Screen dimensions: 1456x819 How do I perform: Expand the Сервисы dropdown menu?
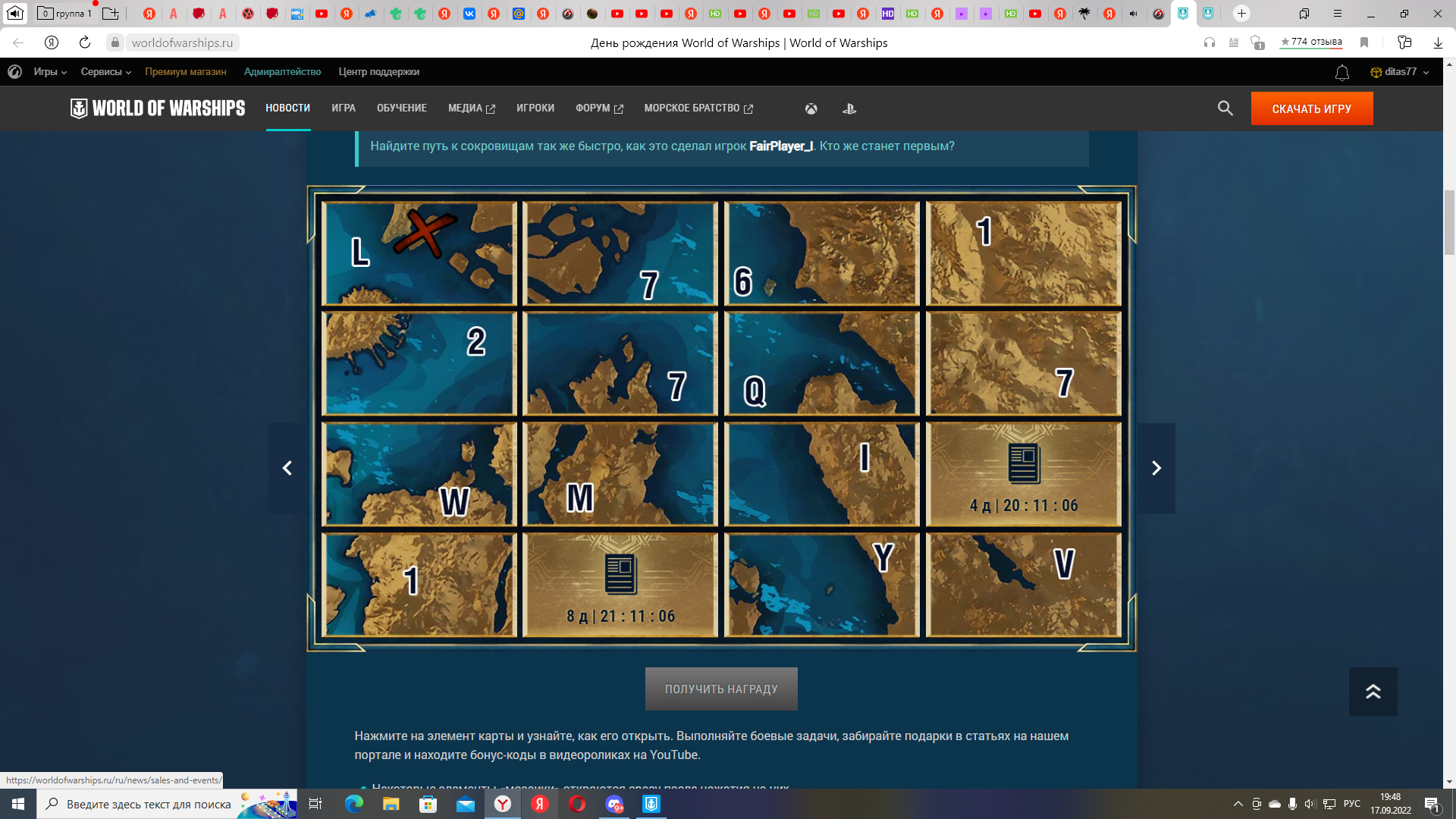point(106,72)
